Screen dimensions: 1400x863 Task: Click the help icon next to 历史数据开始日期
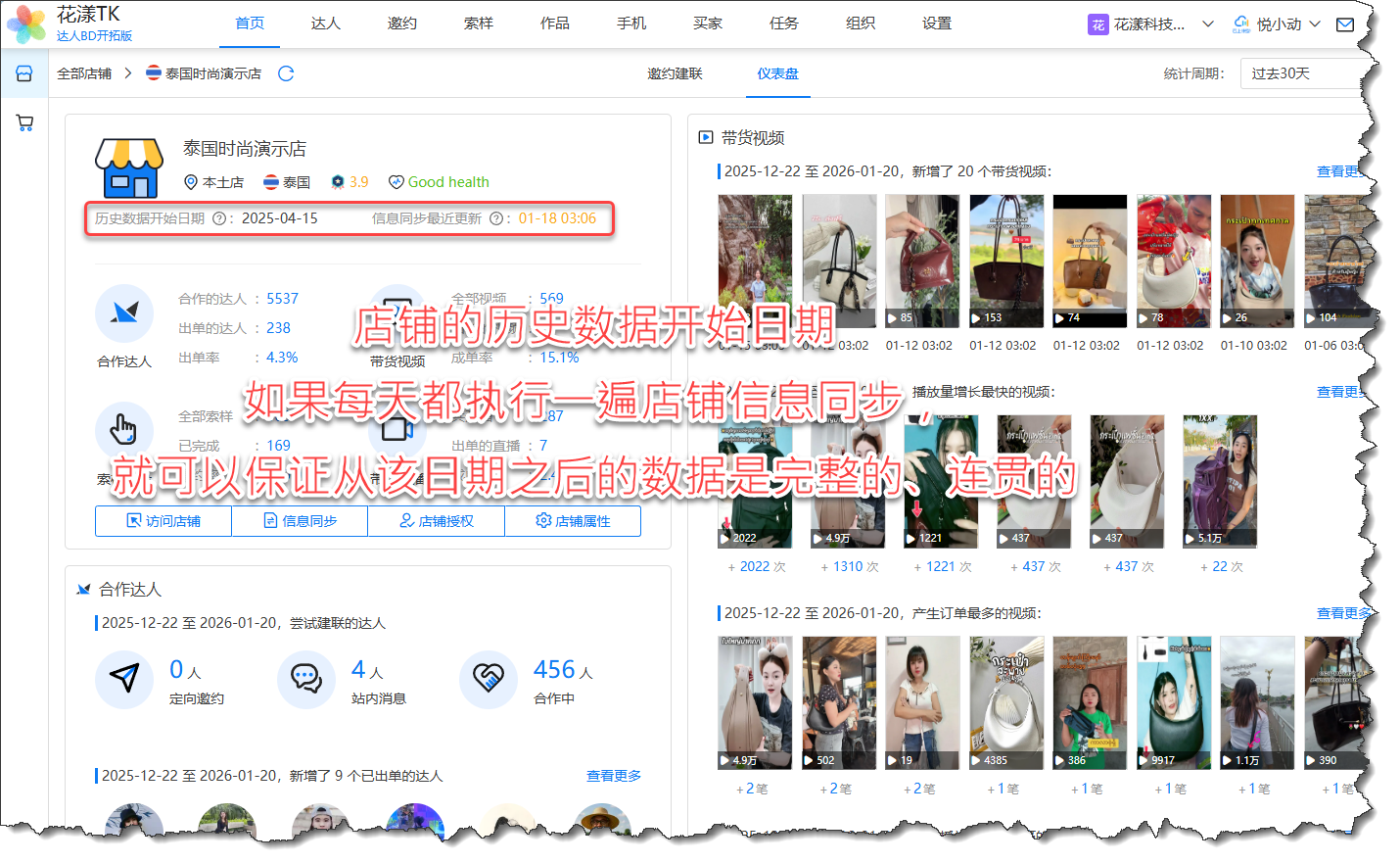(219, 218)
